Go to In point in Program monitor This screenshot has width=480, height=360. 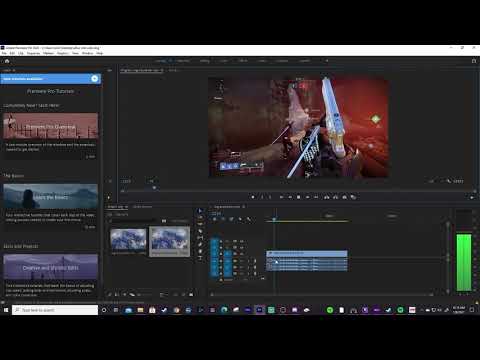point(281,197)
